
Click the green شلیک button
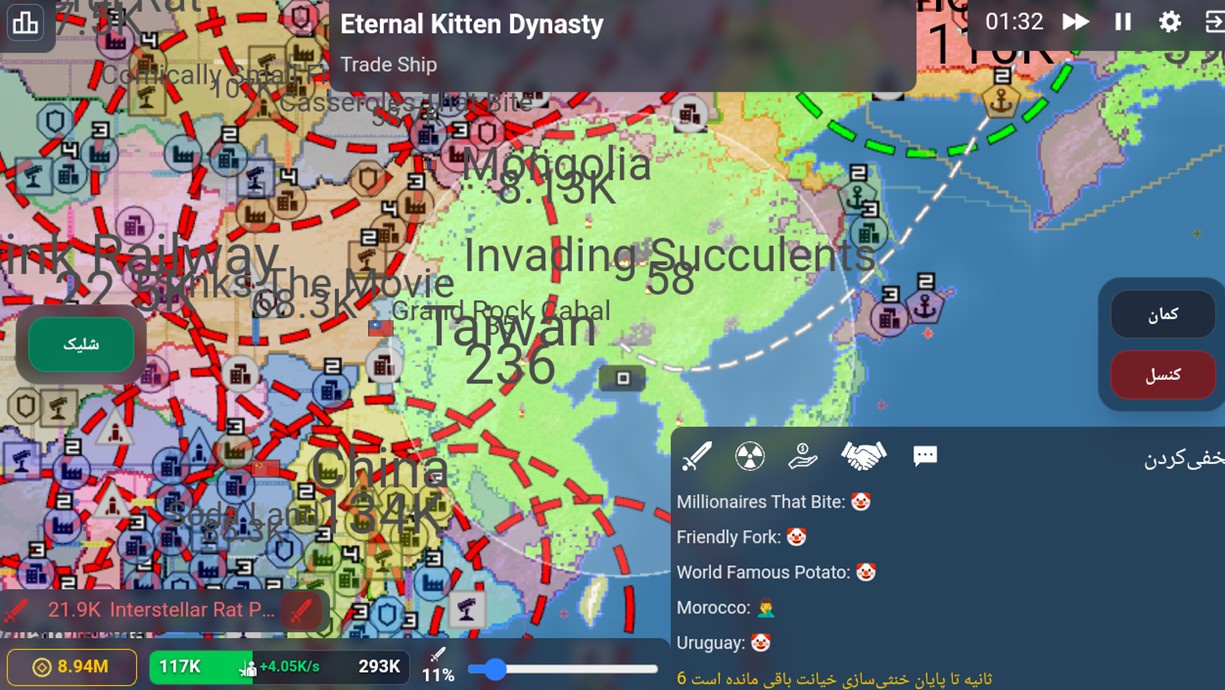pos(81,344)
